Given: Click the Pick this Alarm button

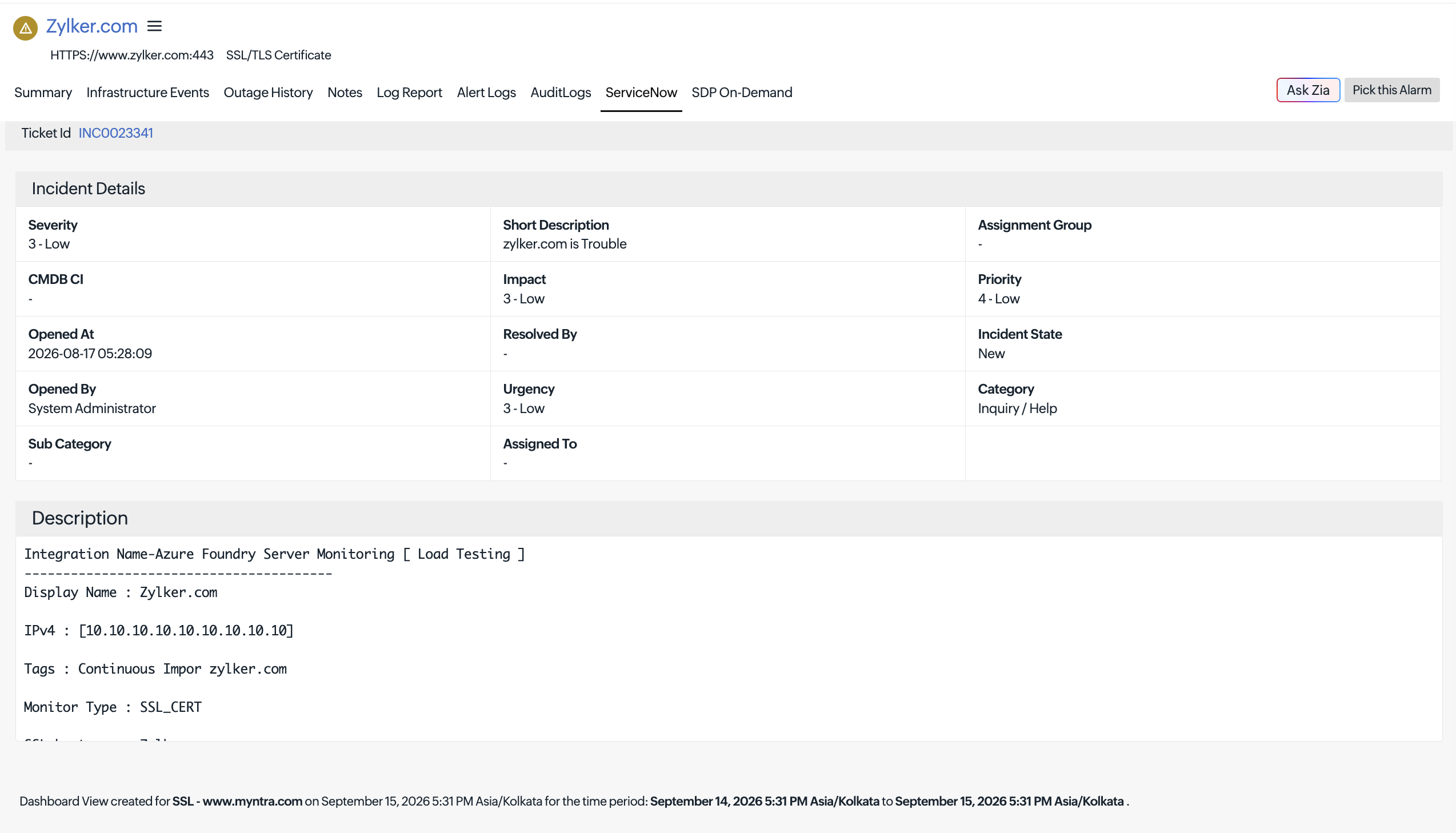Looking at the screenshot, I should [1392, 90].
